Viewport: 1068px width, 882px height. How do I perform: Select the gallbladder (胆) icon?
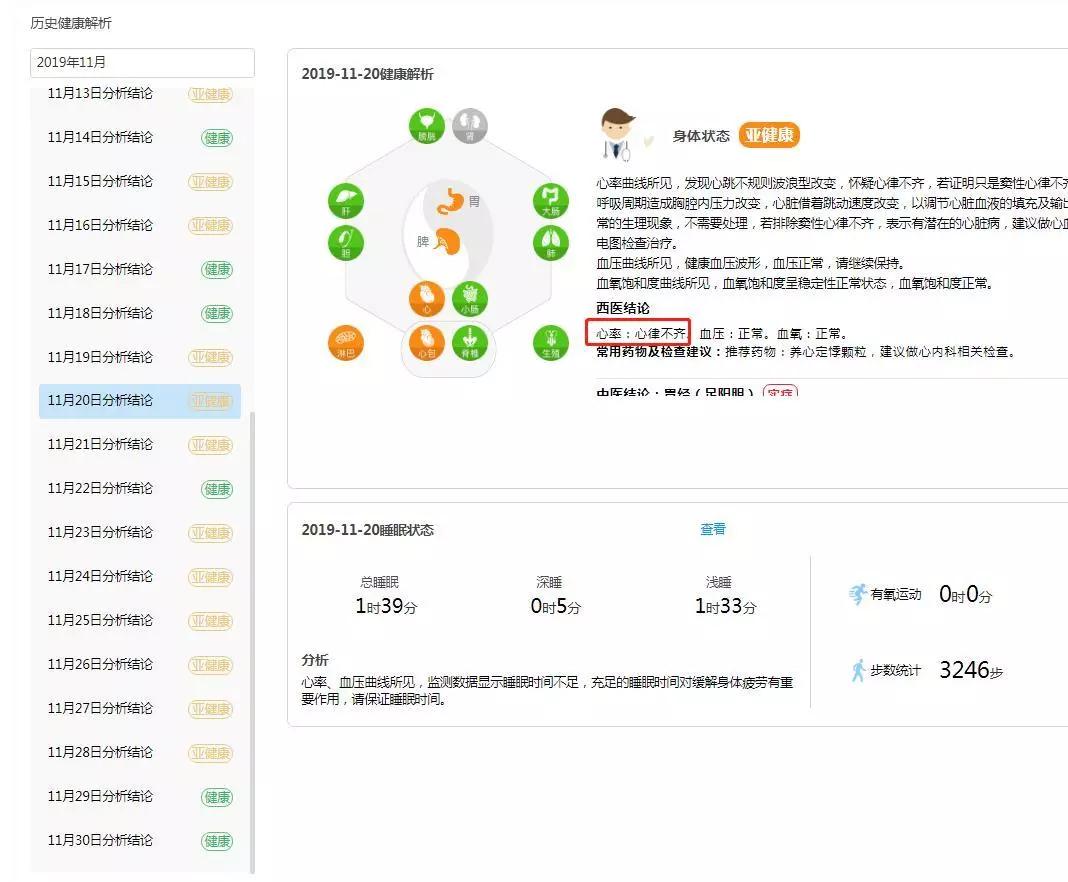click(346, 243)
